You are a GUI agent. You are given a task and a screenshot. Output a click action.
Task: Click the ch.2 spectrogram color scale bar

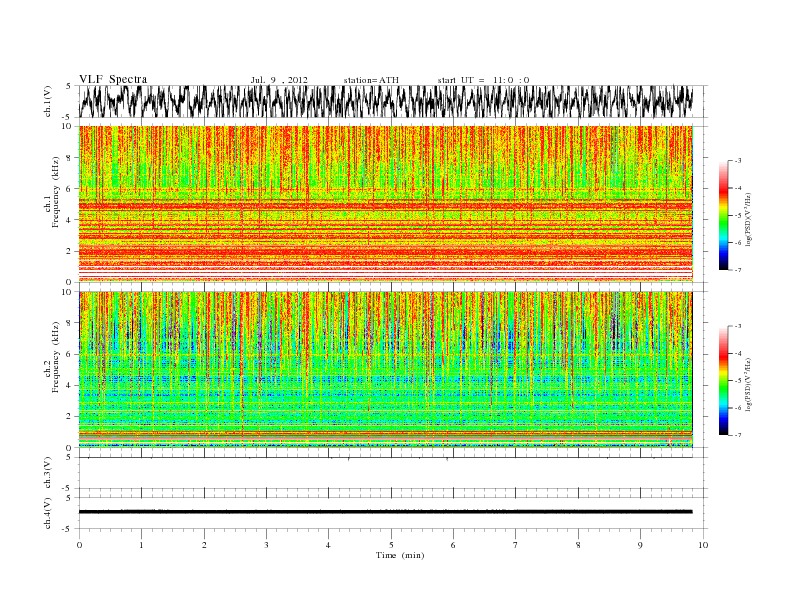pyautogui.click(x=723, y=380)
